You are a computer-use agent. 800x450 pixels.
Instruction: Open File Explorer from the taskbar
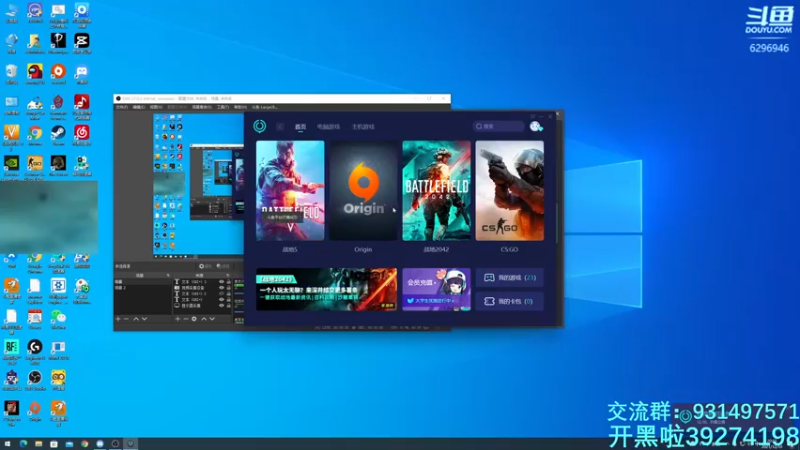[x=38, y=444]
